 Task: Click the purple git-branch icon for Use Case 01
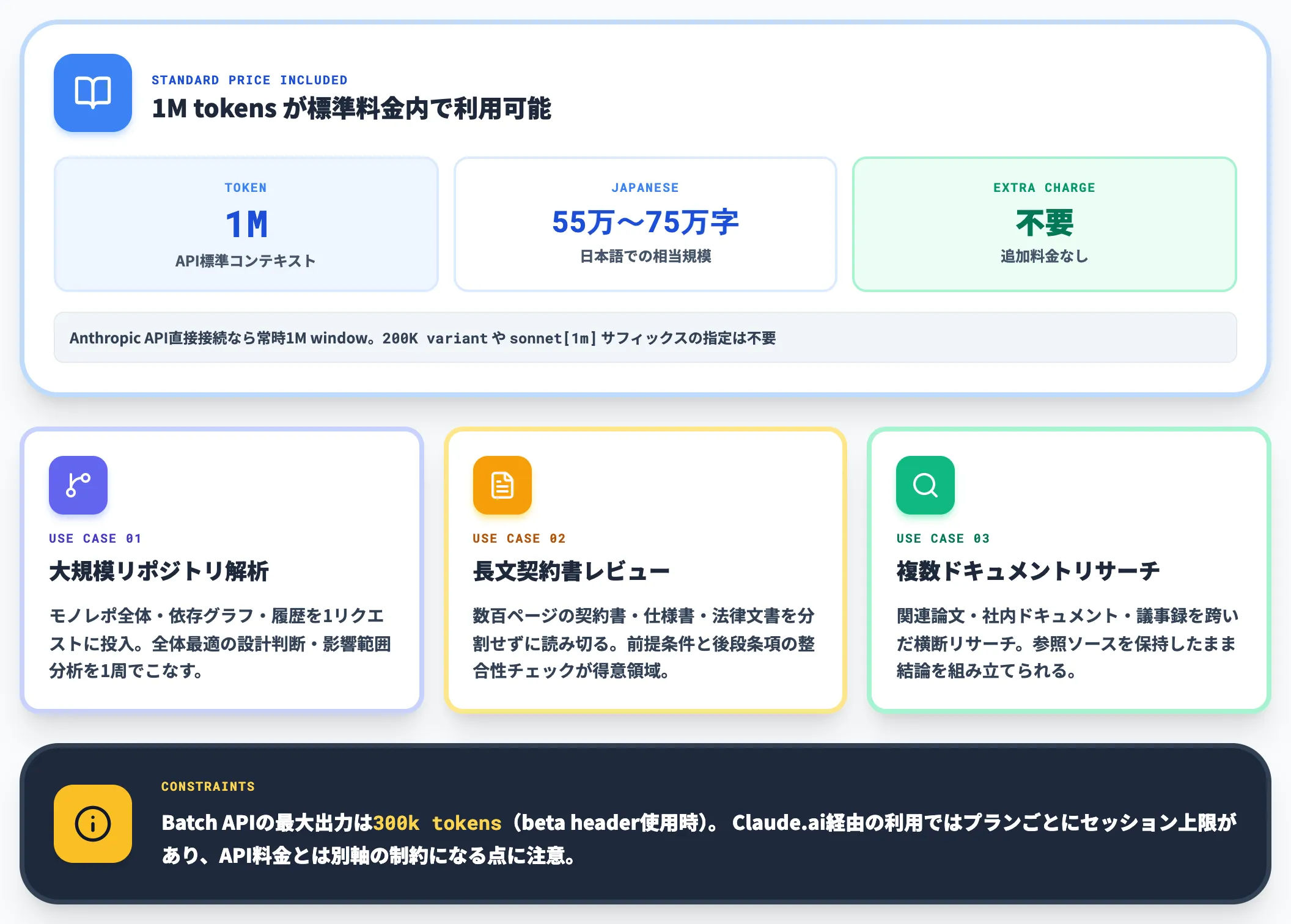point(78,485)
